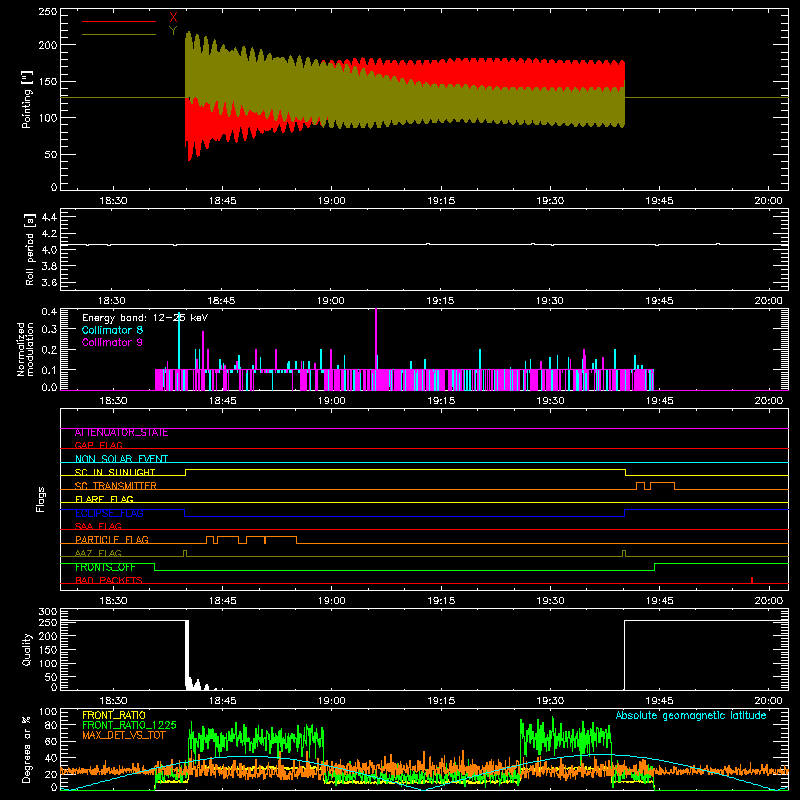This screenshot has width=800, height=800.
Task: Click the Normalized modulation axis title
Action: tap(26, 349)
